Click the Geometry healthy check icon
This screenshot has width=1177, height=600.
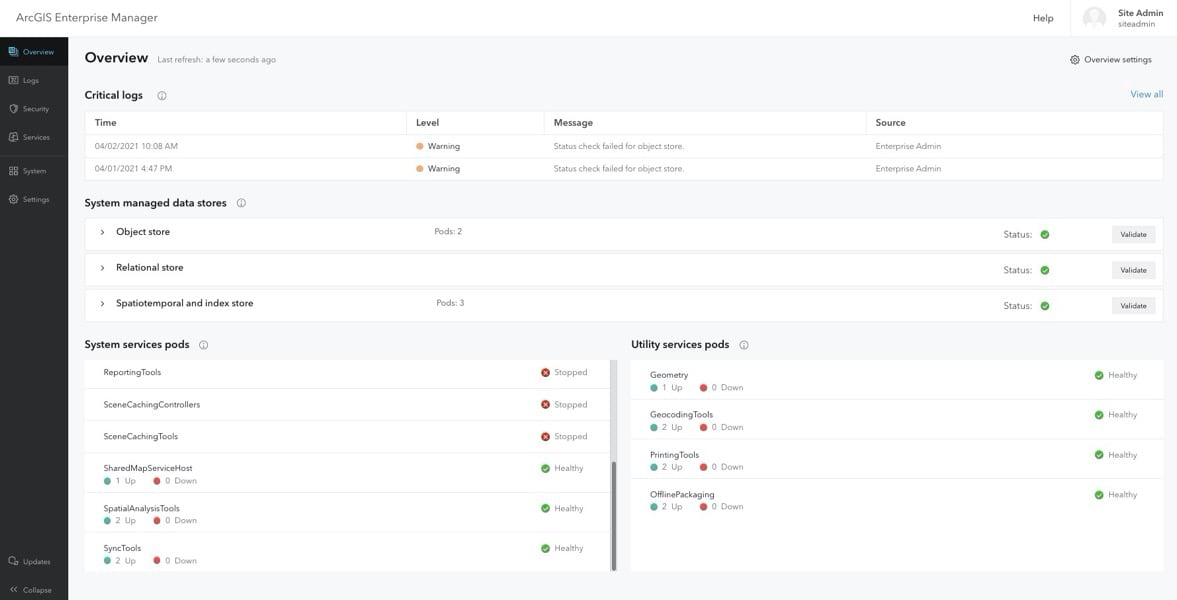click(x=1099, y=375)
